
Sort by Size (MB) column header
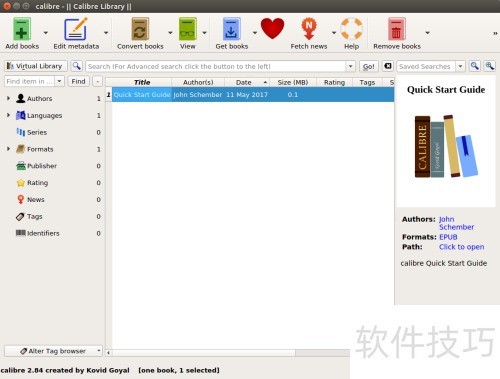(293, 82)
